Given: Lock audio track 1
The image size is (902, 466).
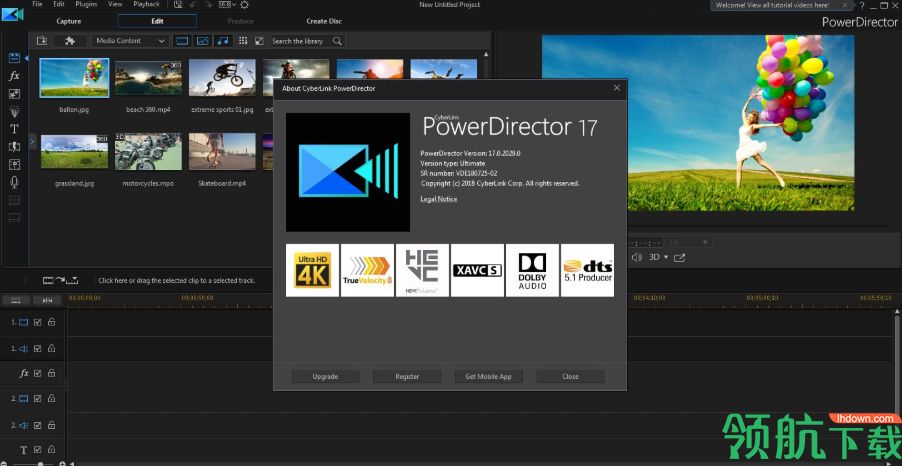Looking at the screenshot, I should pos(51,348).
